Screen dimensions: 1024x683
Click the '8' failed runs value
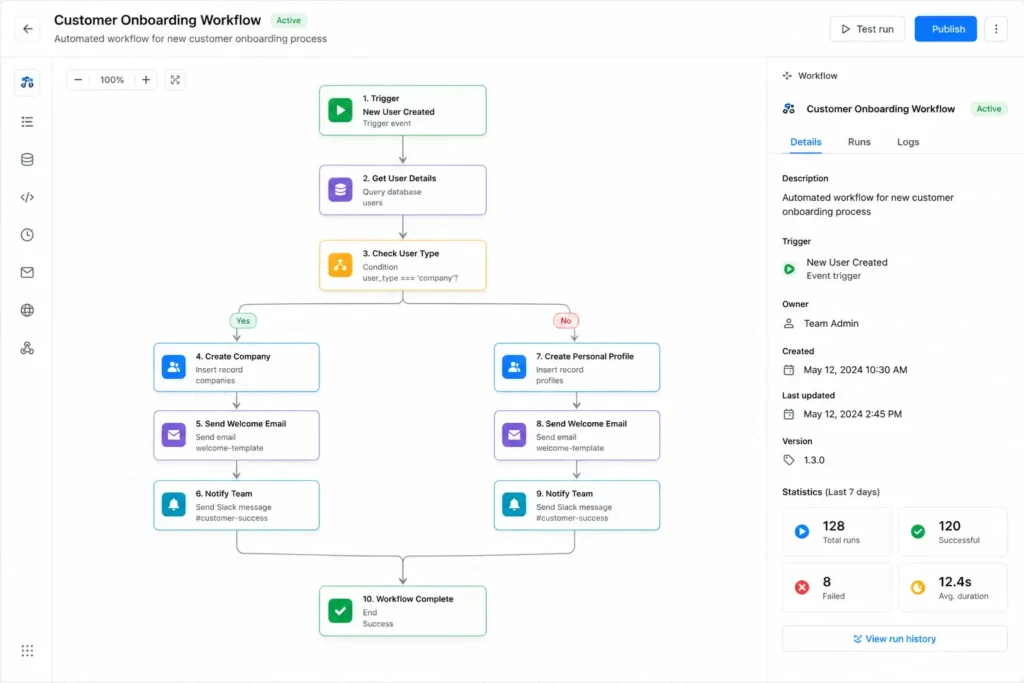coord(827,581)
